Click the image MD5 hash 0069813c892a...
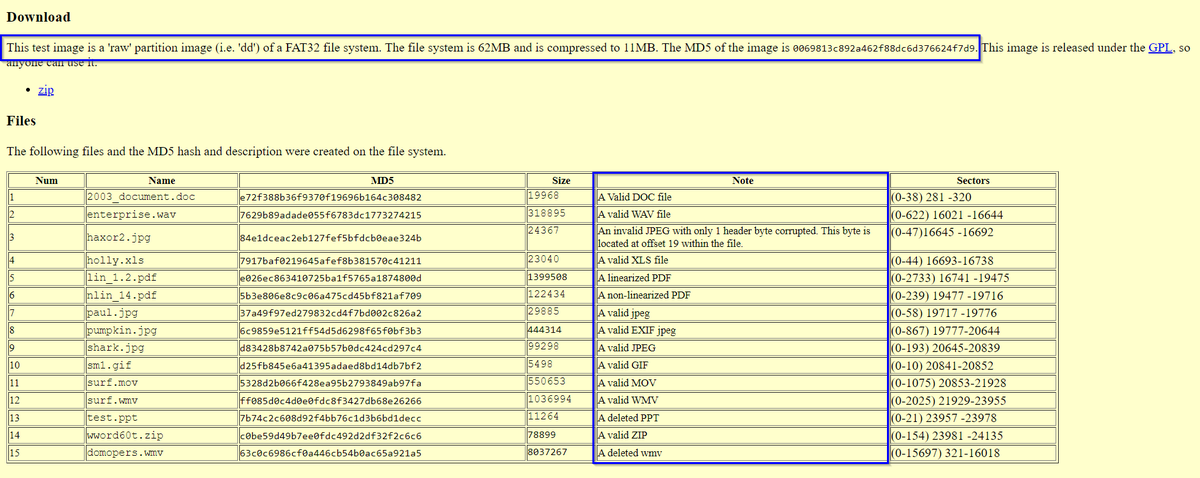Image resolution: width=1200 pixels, height=478 pixels. point(884,48)
